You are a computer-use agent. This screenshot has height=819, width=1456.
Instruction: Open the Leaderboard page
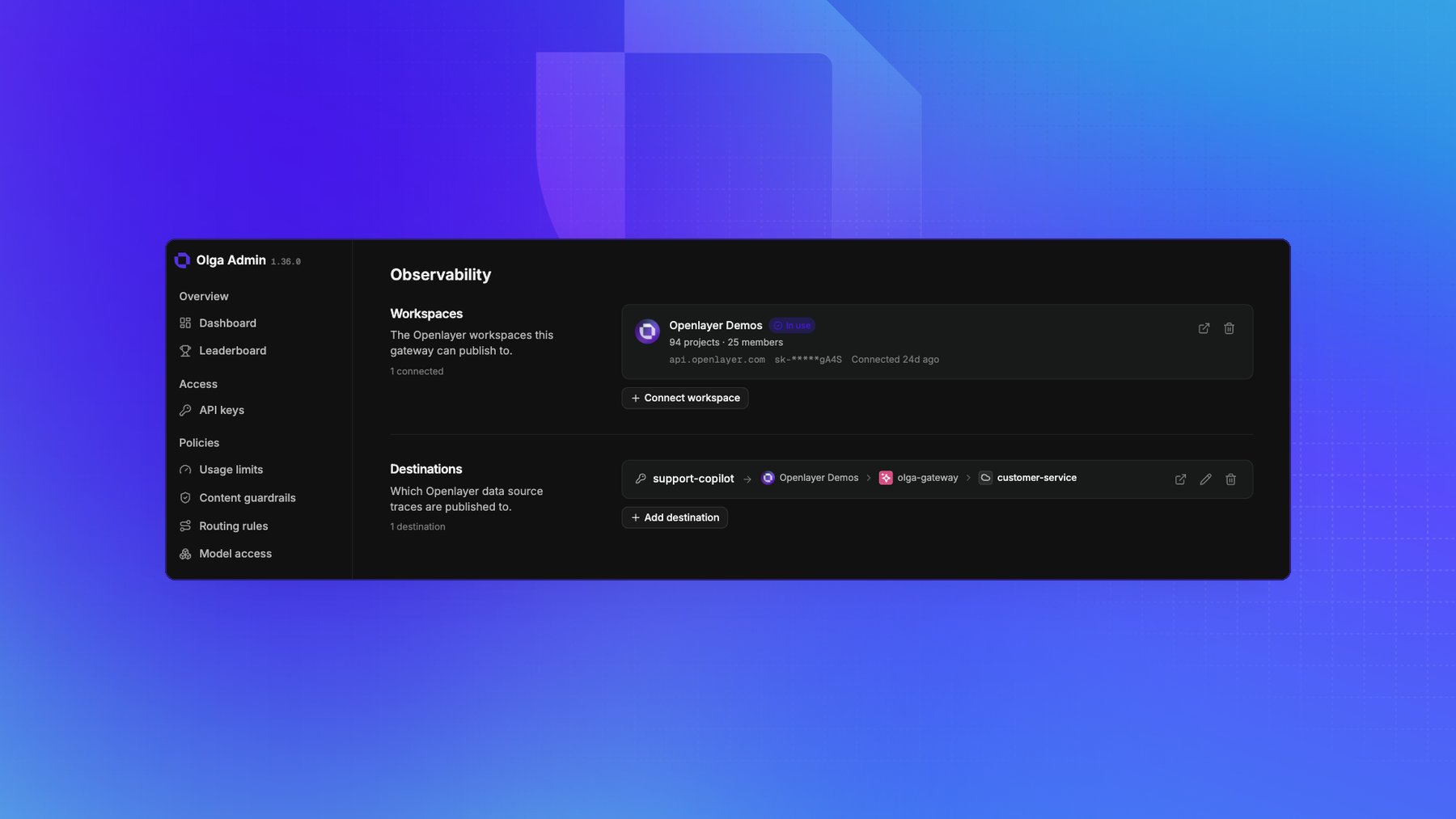(223, 351)
